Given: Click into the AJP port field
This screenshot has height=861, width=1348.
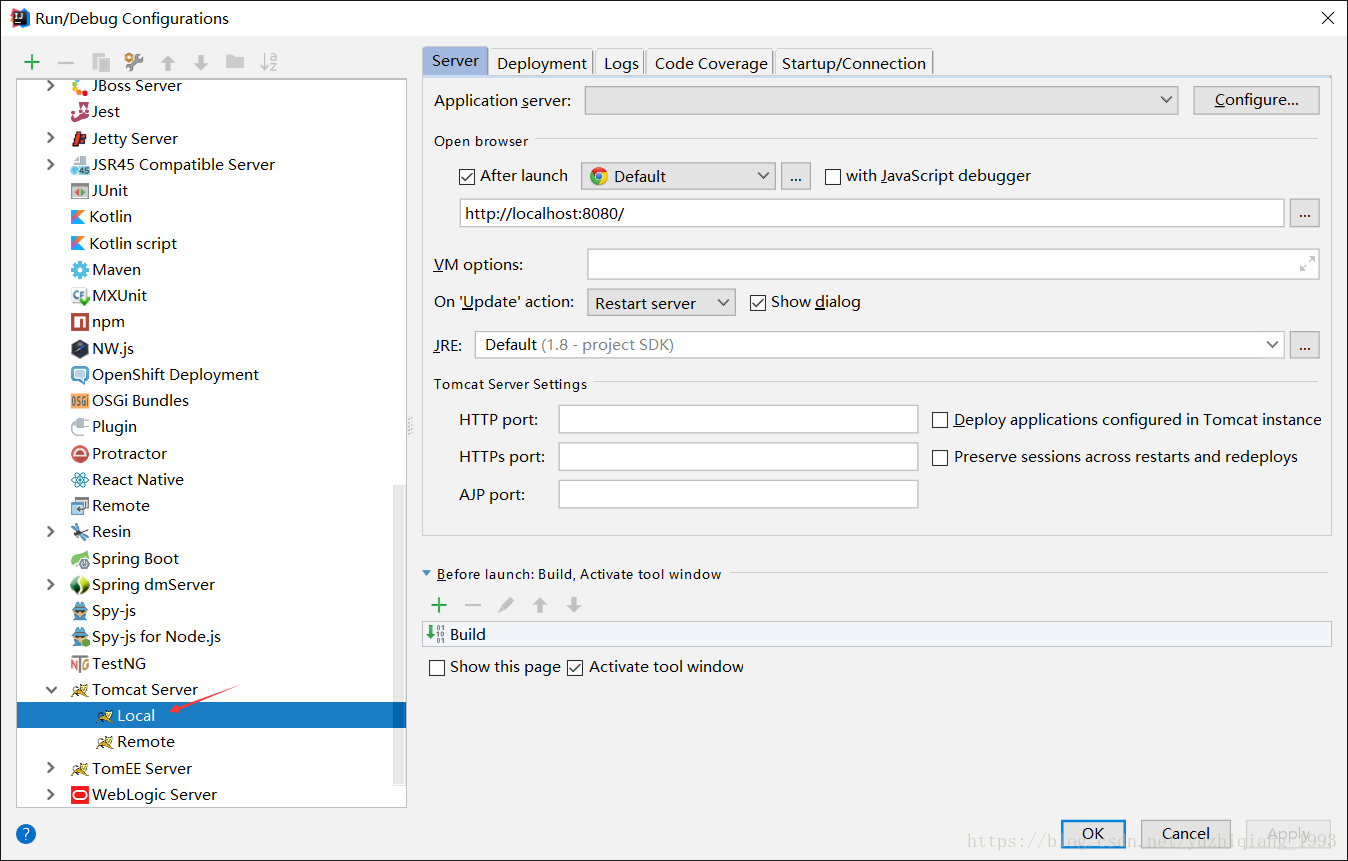Looking at the screenshot, I should (x=738, y=495).
